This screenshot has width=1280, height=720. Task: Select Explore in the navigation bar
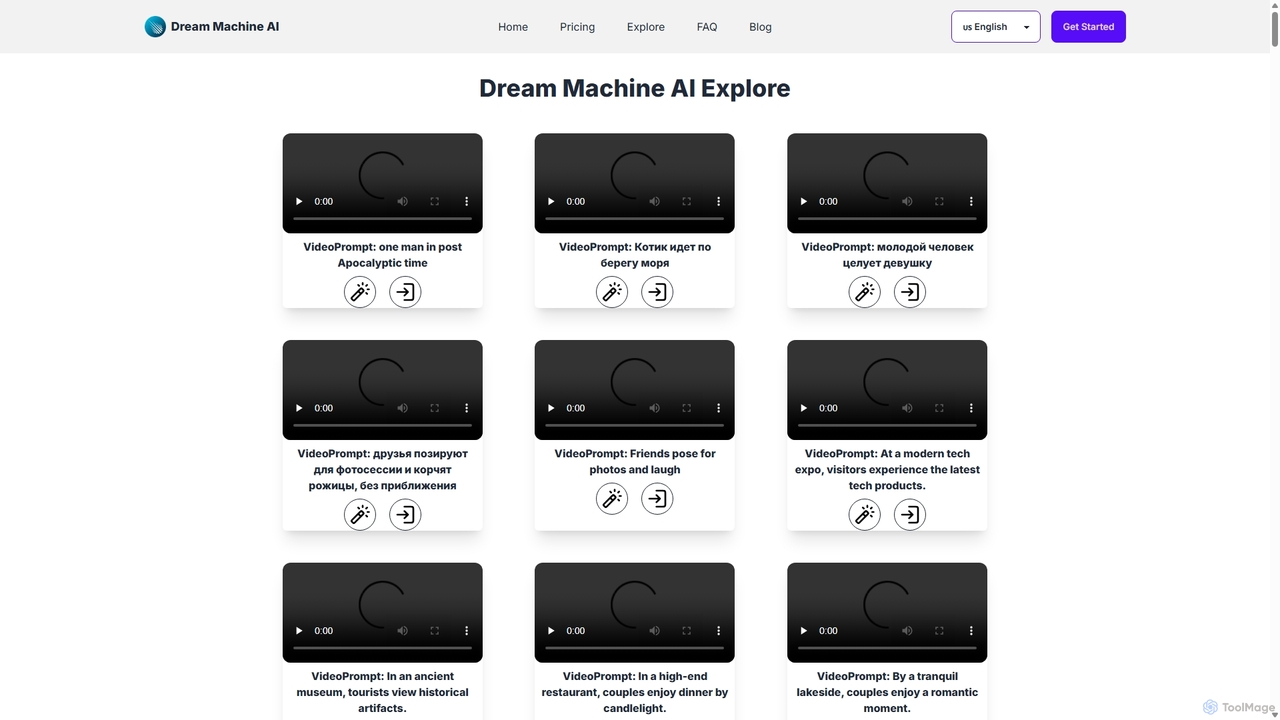(x=646, y=27)
